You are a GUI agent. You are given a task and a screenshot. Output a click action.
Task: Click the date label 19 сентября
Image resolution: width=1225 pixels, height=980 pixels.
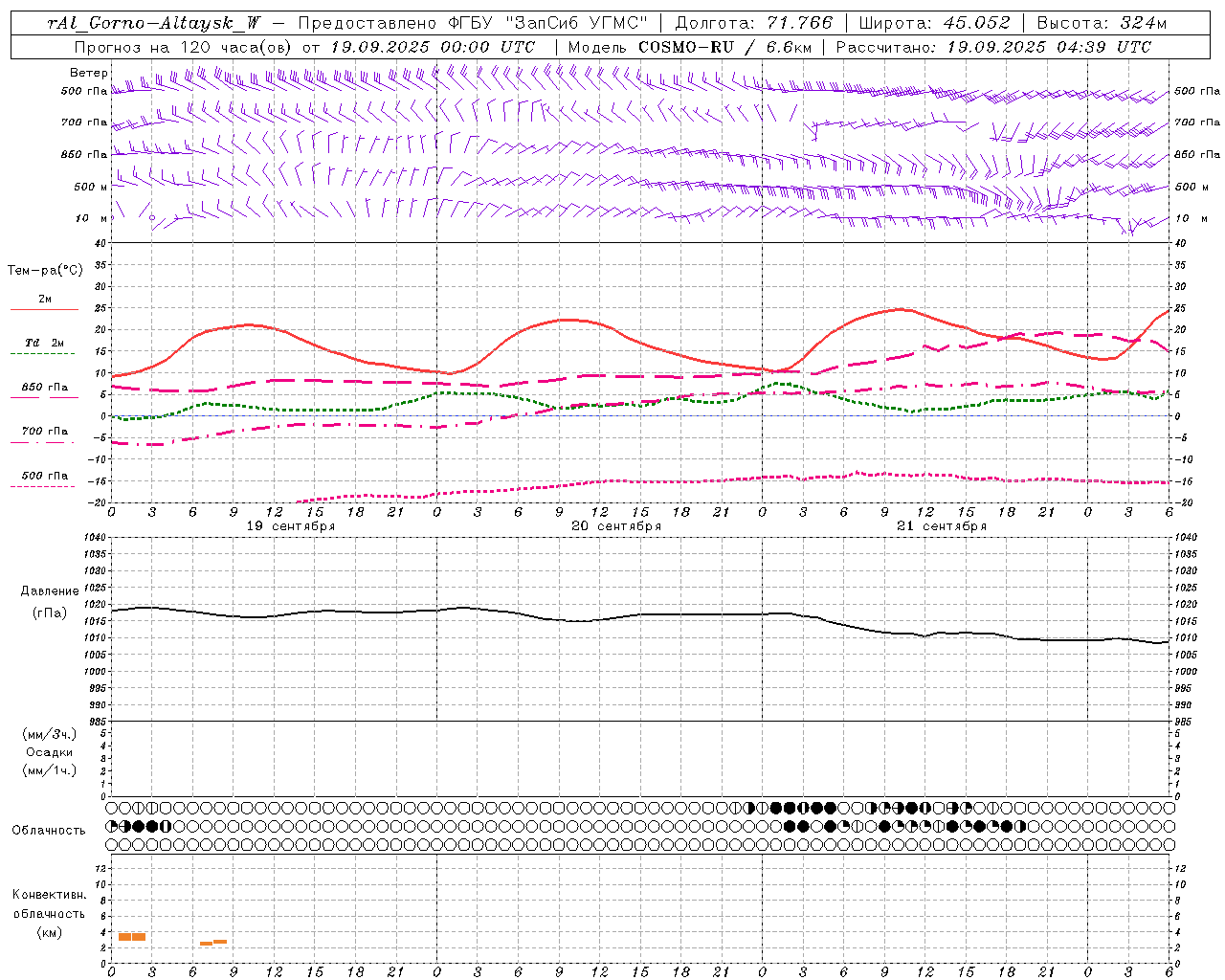[291, 526]
